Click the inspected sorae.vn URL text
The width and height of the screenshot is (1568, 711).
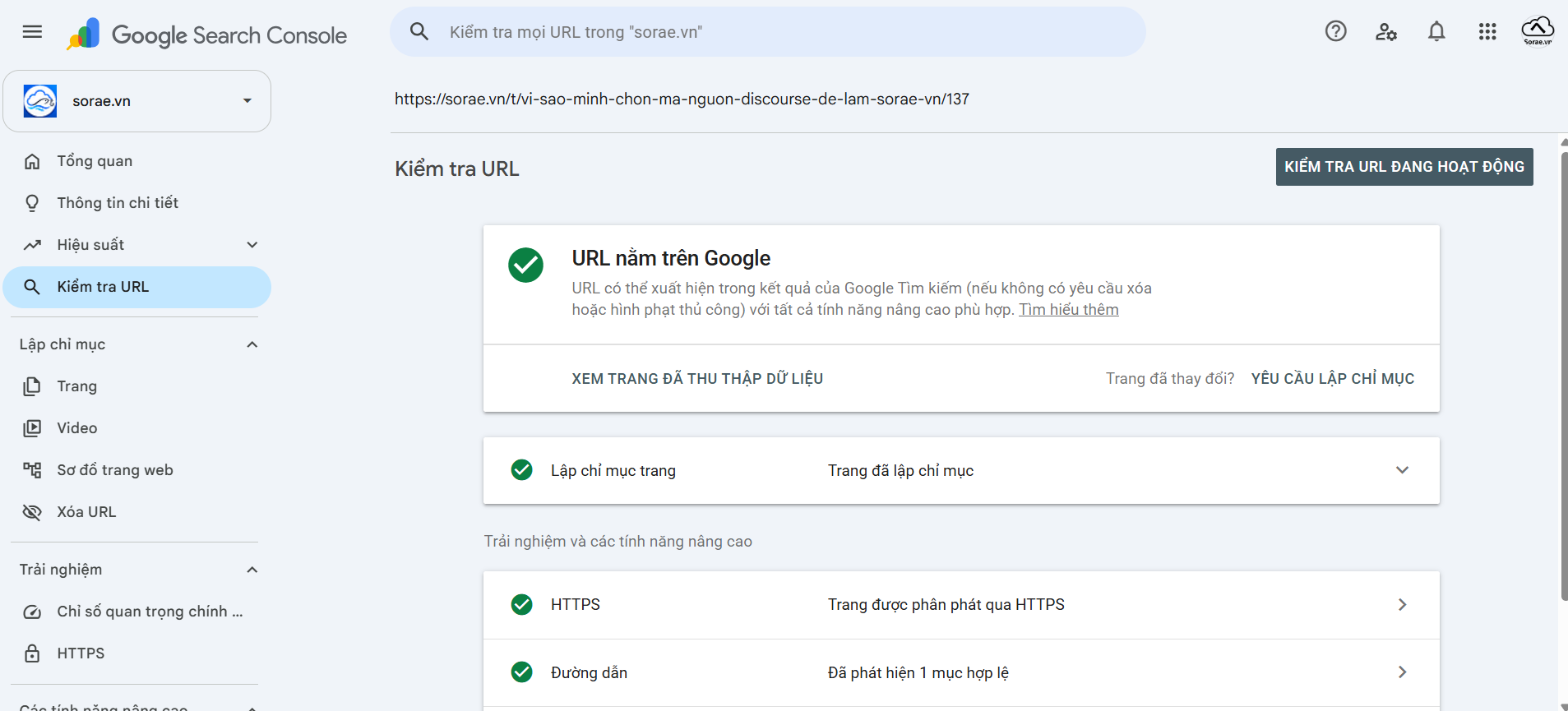pos(682,99)
